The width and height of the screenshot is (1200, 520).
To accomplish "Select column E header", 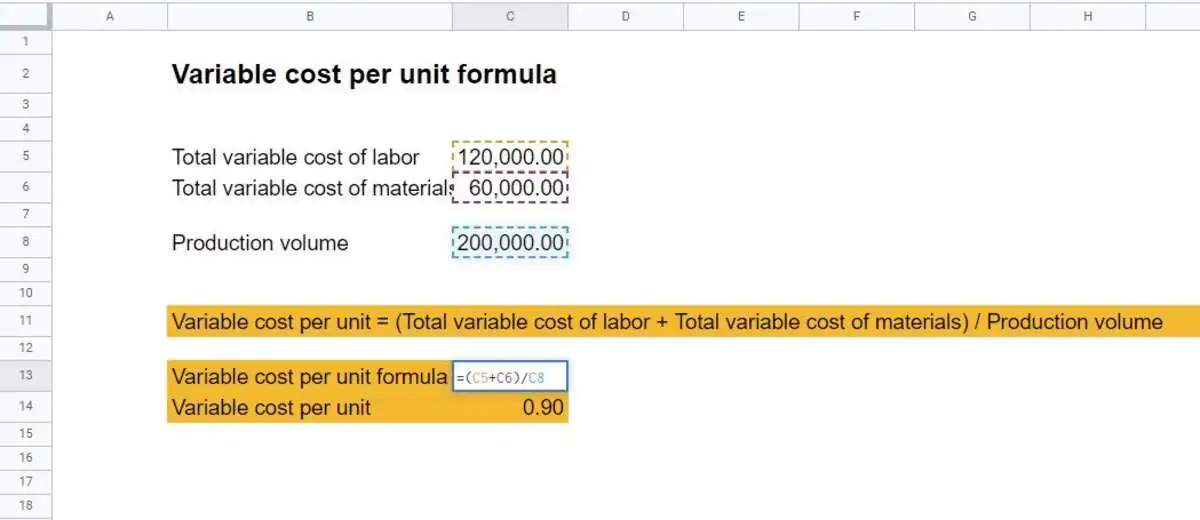I will point(741,16).
